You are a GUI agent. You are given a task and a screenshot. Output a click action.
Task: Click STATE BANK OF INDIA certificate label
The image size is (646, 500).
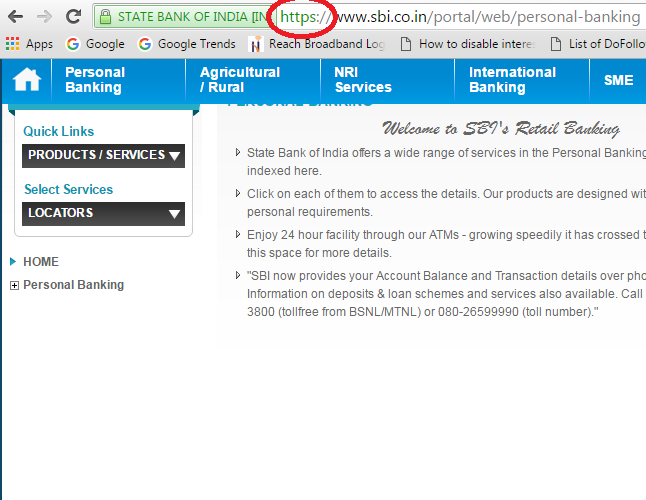tap(192, 17)
